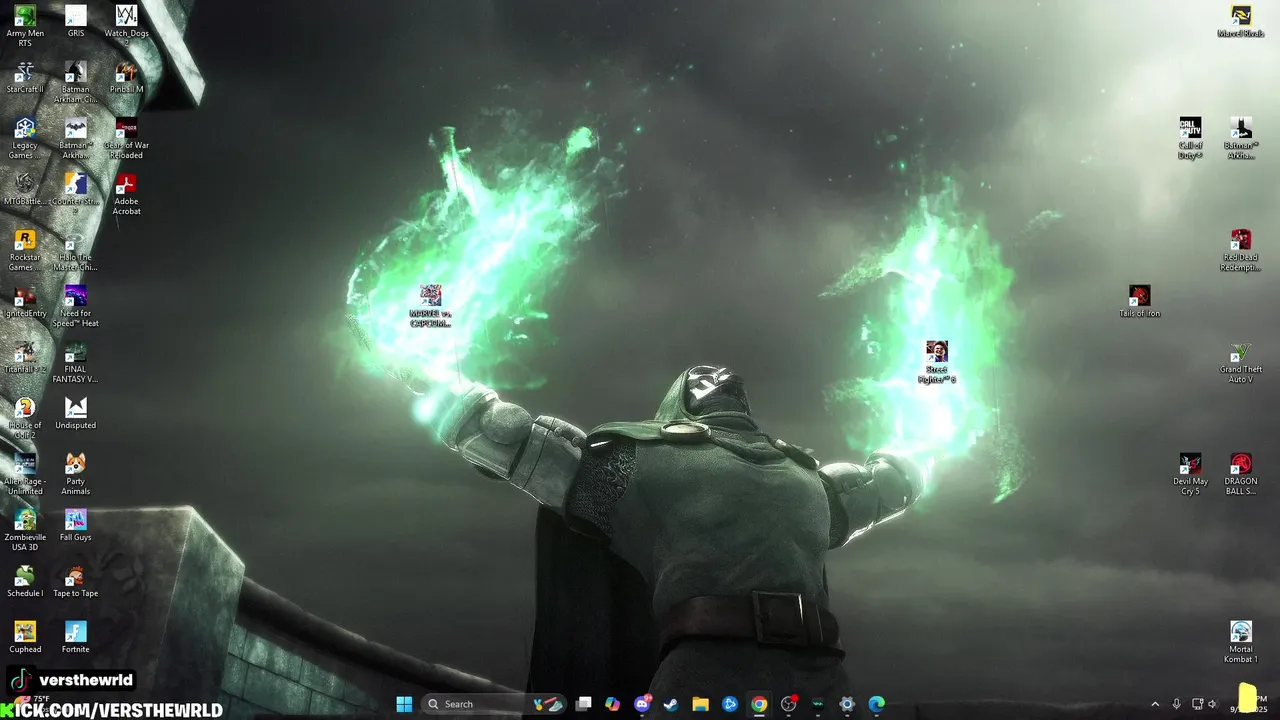Select the Watch_Dogs 2 desktop icon
This screenshot has height=720, width=1280.
126,24
